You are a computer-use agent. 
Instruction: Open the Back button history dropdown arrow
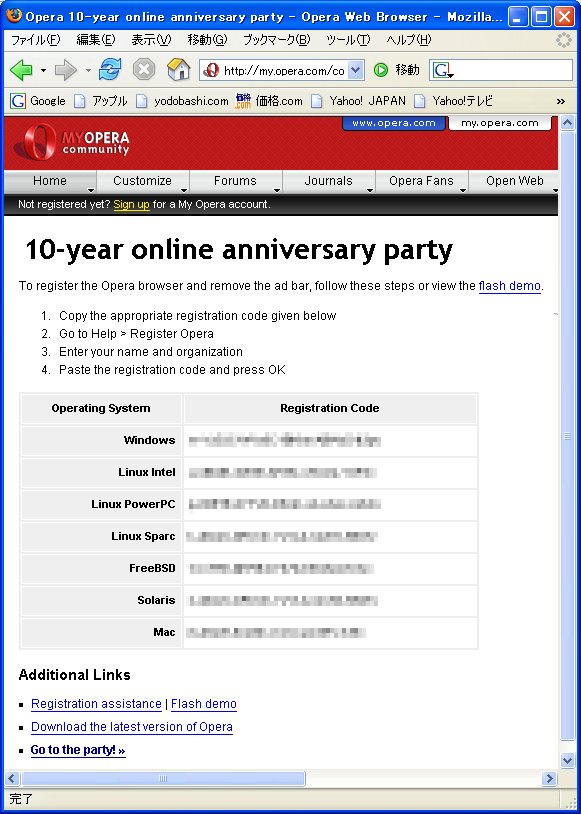pos(44,70)
